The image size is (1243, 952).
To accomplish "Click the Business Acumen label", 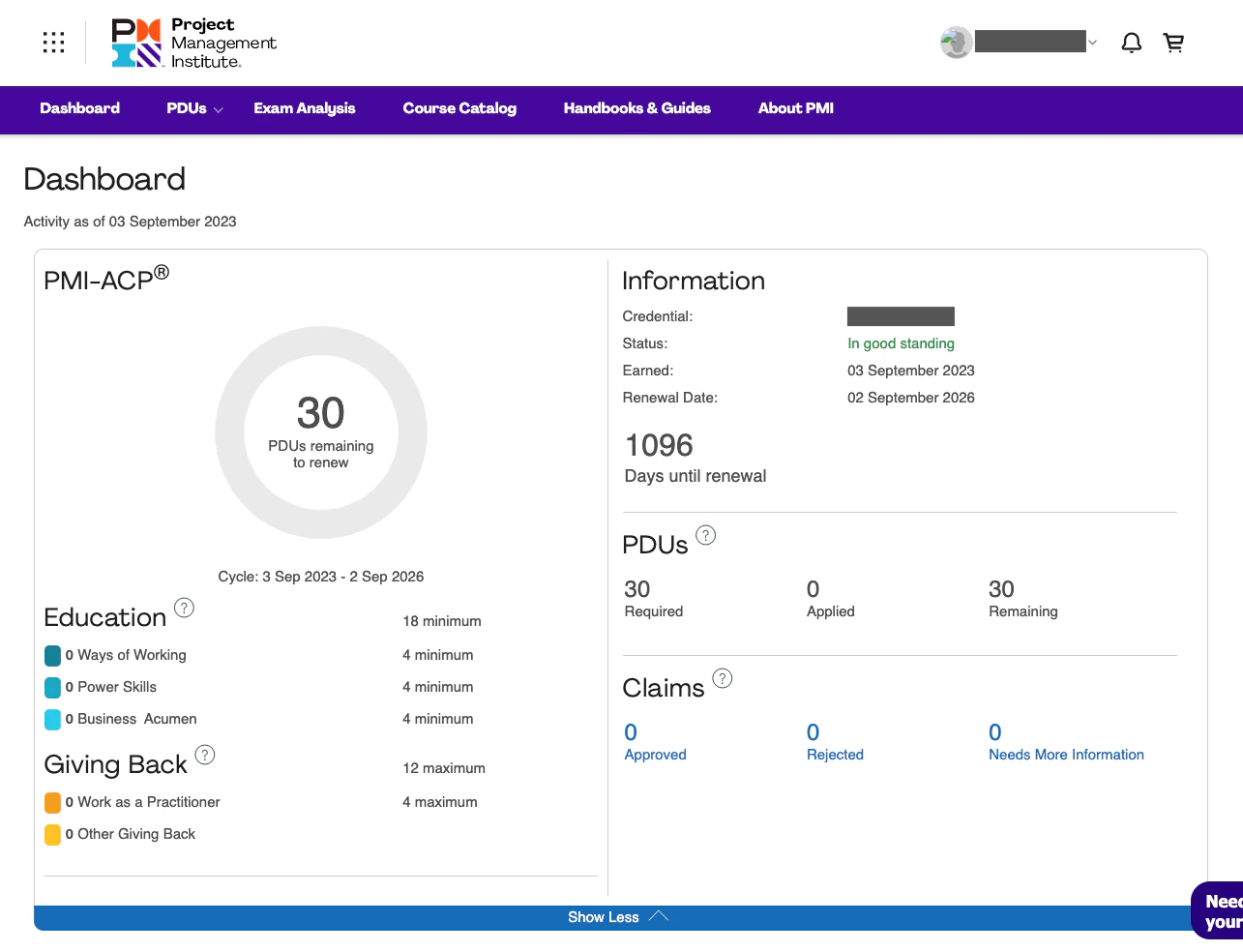I will click(x=137, y=719).
